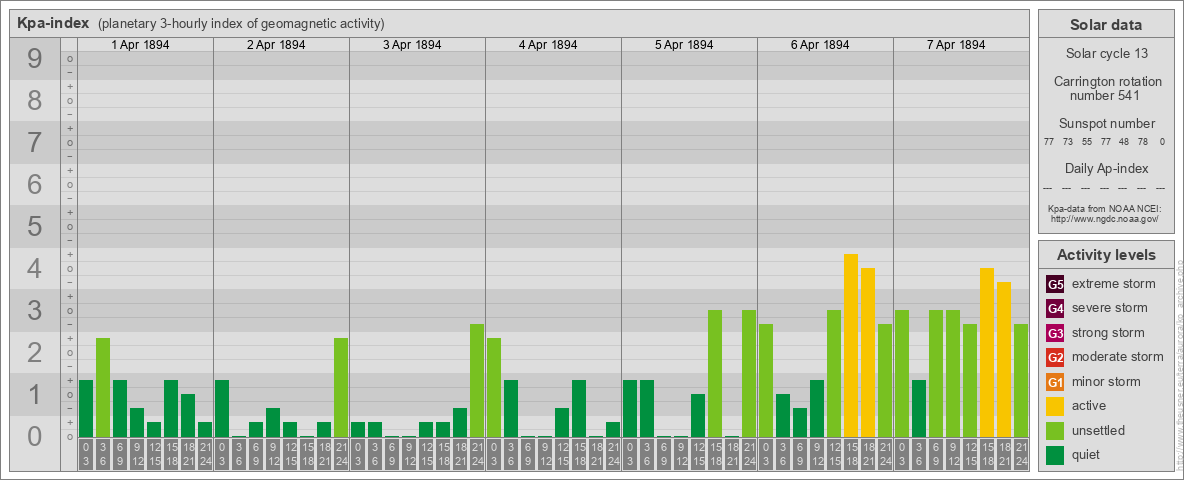
Task: Click the moderate storm legend label
Action: coord(1118,357)
